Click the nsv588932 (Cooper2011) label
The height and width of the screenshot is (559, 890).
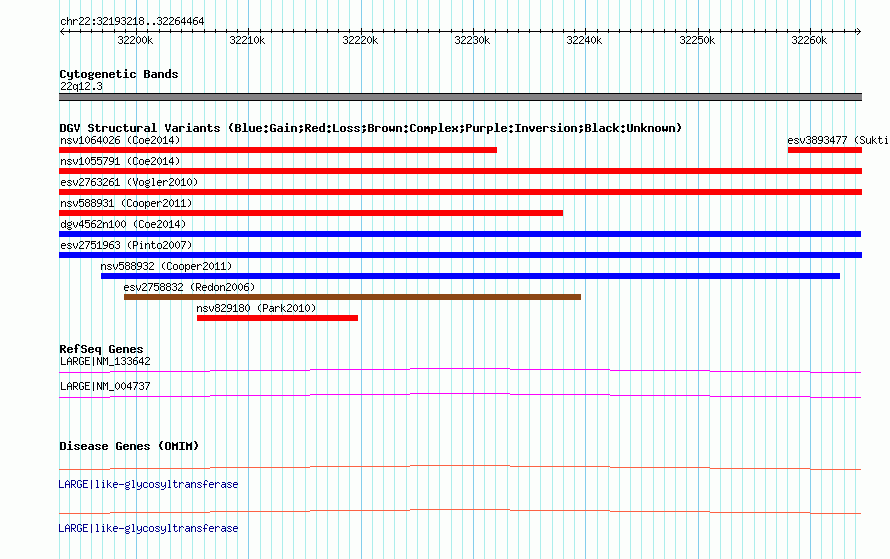(x=166, y=266)
